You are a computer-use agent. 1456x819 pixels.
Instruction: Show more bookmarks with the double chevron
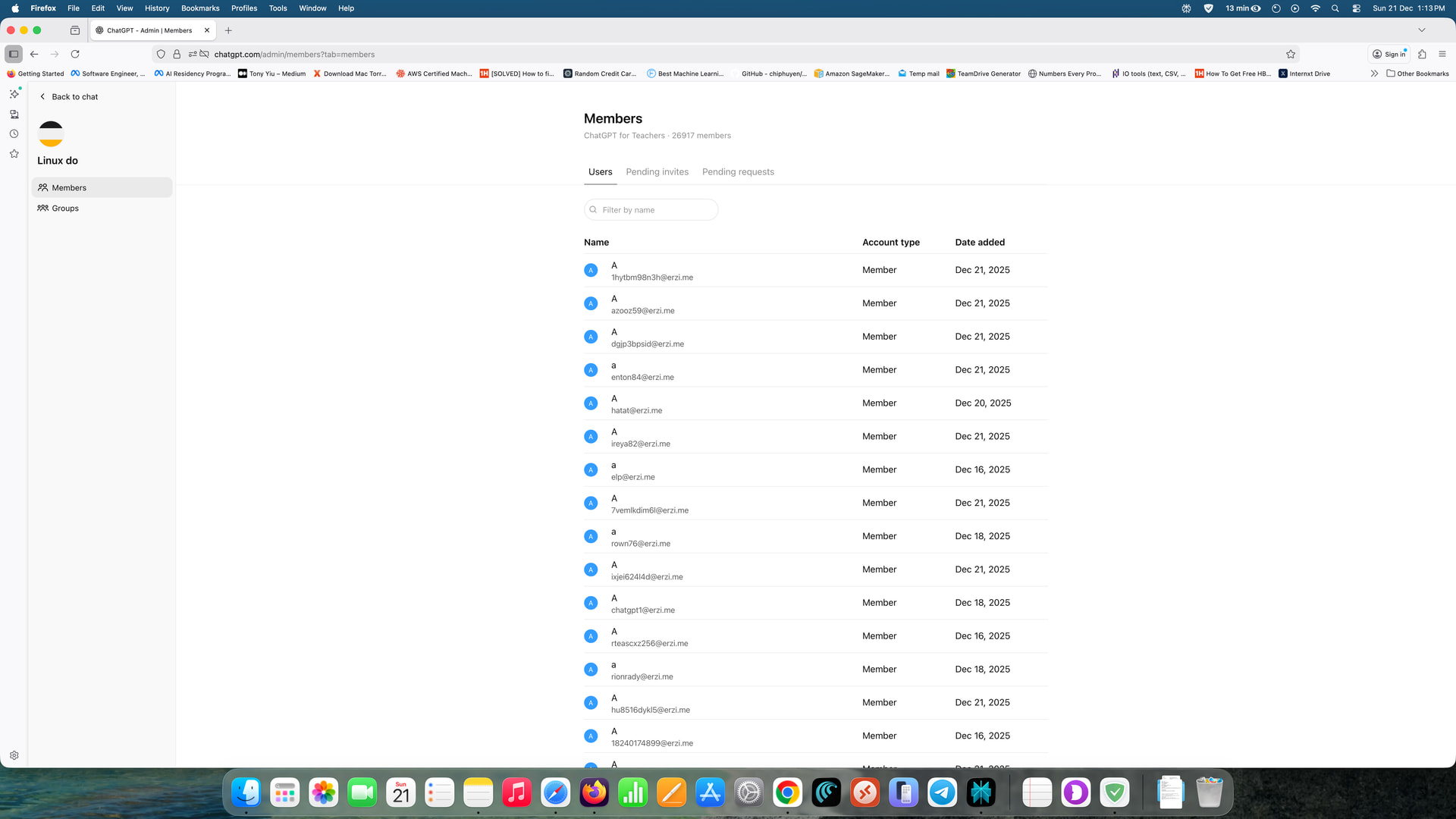point(1374,74)
